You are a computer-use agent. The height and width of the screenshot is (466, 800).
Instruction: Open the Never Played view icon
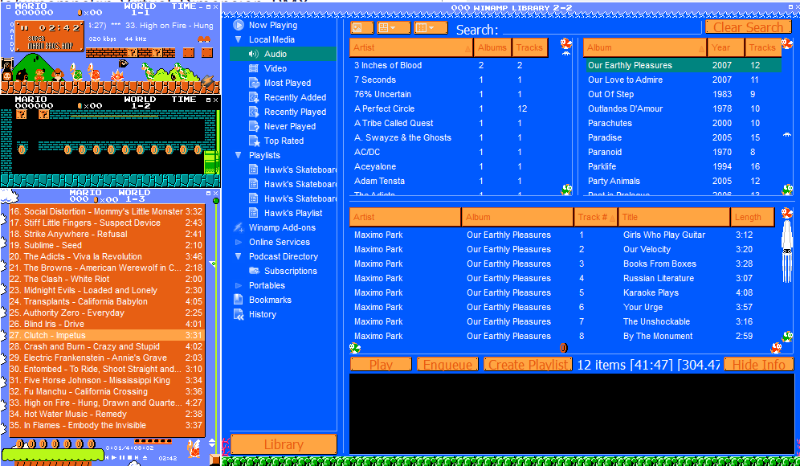tap(254, 126)
